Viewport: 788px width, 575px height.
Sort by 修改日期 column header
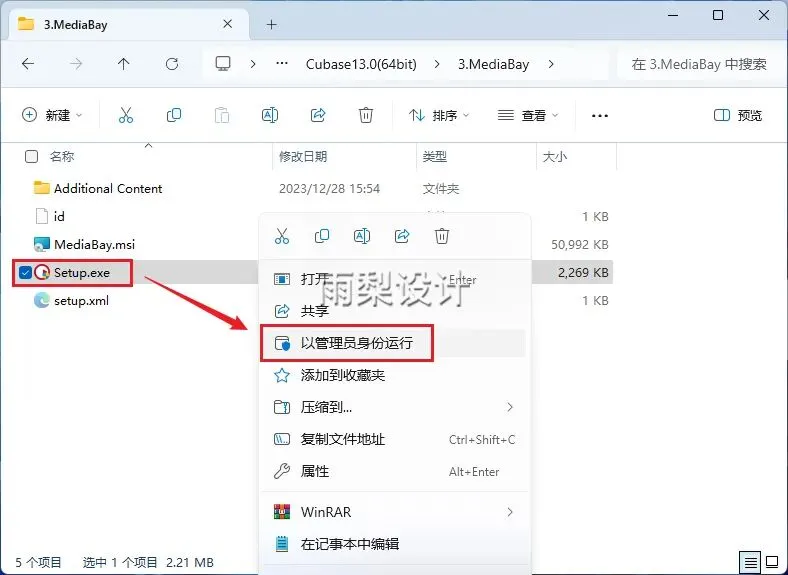click(303, 157)
